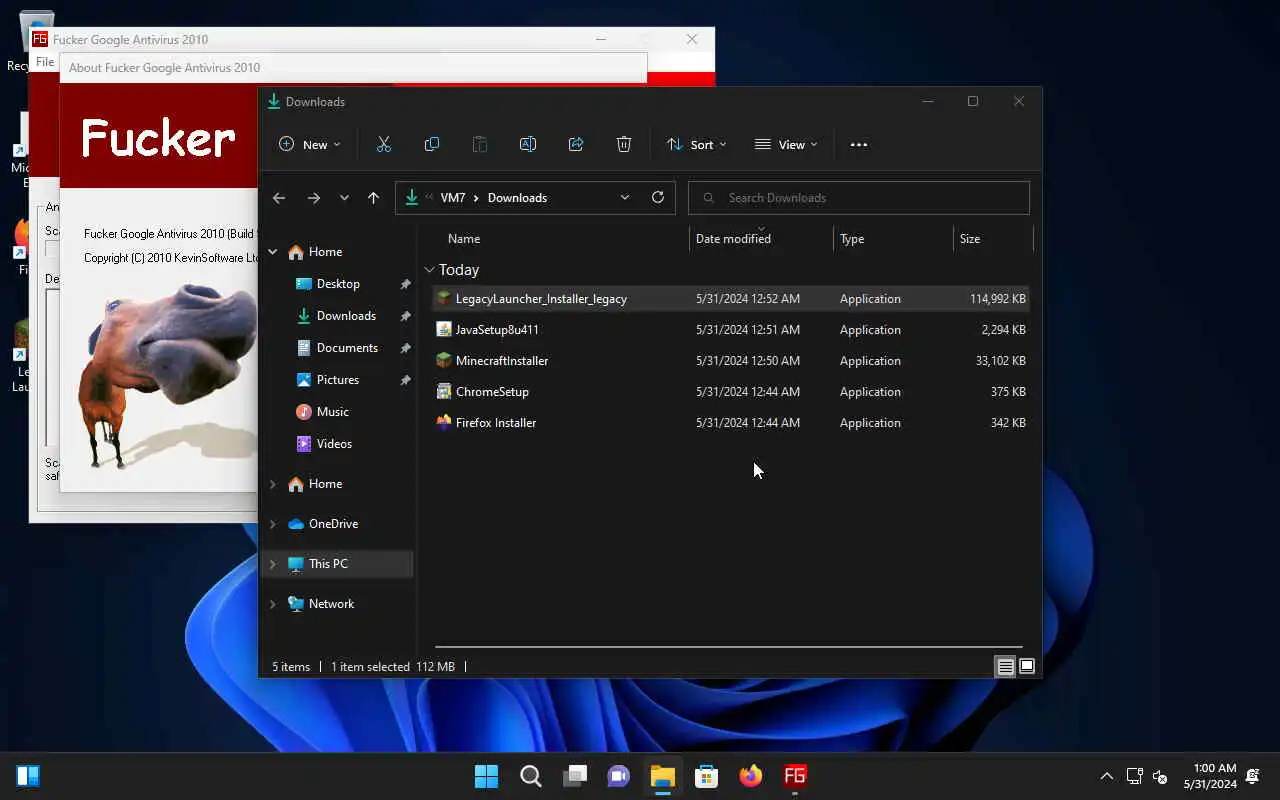Open the Sort dropdown menu
Screen dimensions: 1280x800
coord(696,145)
